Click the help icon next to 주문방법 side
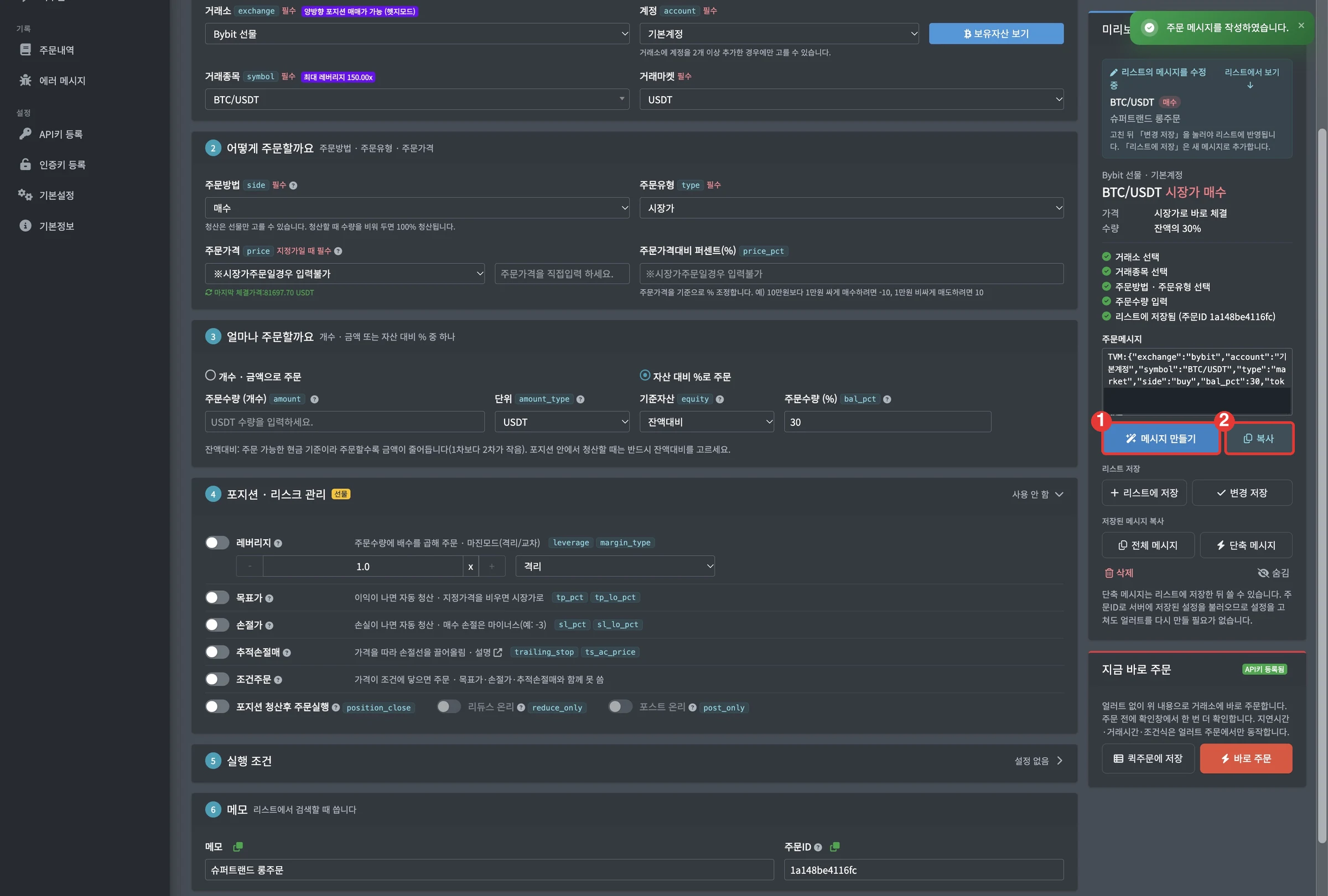The height and width of the screenshot is (896, 1328). pyautogui.click(x=293, y=185)
